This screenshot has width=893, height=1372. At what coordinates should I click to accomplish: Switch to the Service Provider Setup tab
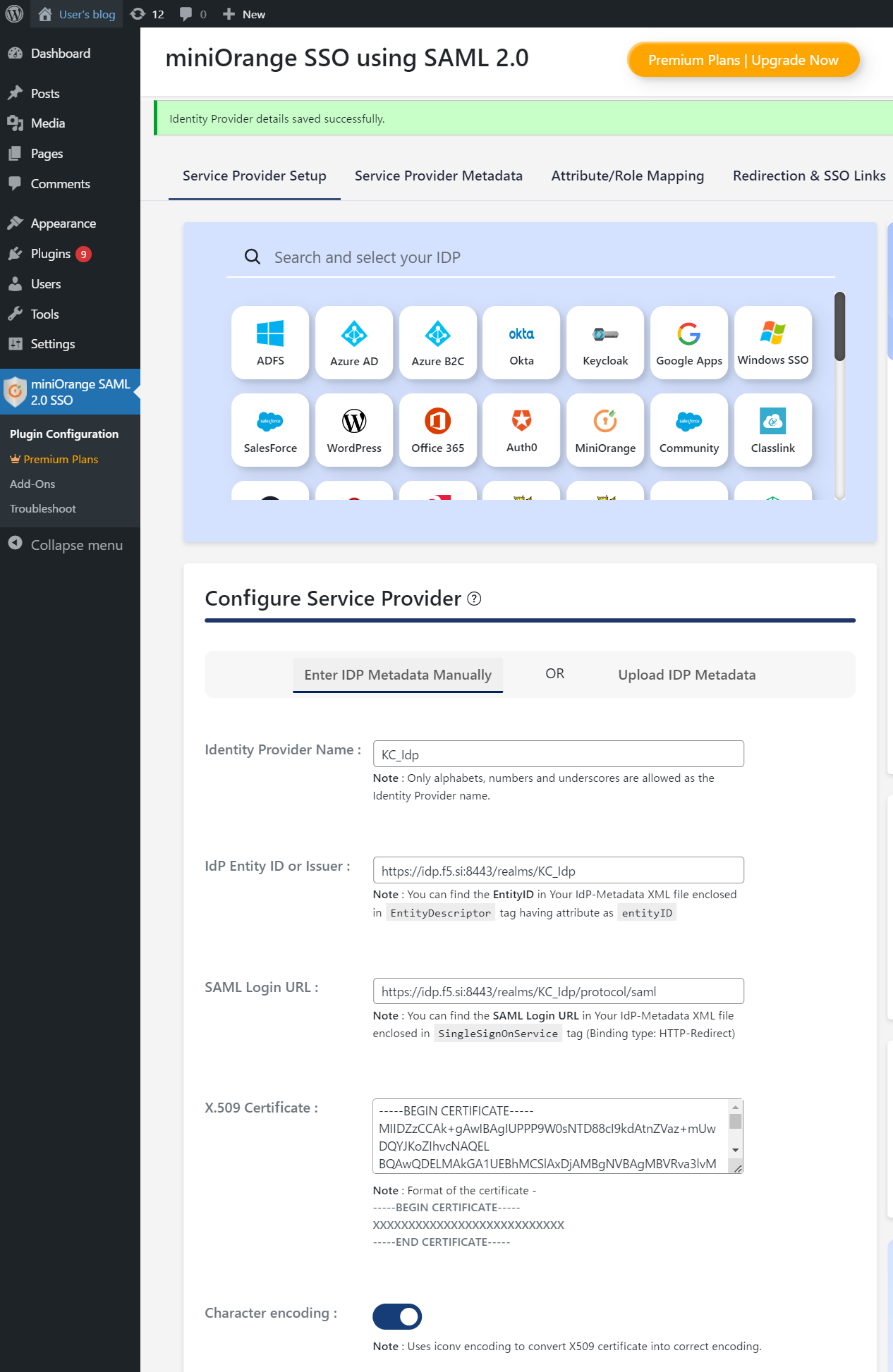tap(255, 176)
